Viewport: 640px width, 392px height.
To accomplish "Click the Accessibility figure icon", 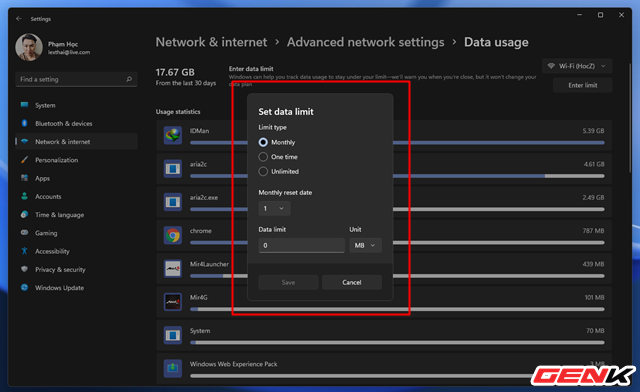I will [24, 251].
